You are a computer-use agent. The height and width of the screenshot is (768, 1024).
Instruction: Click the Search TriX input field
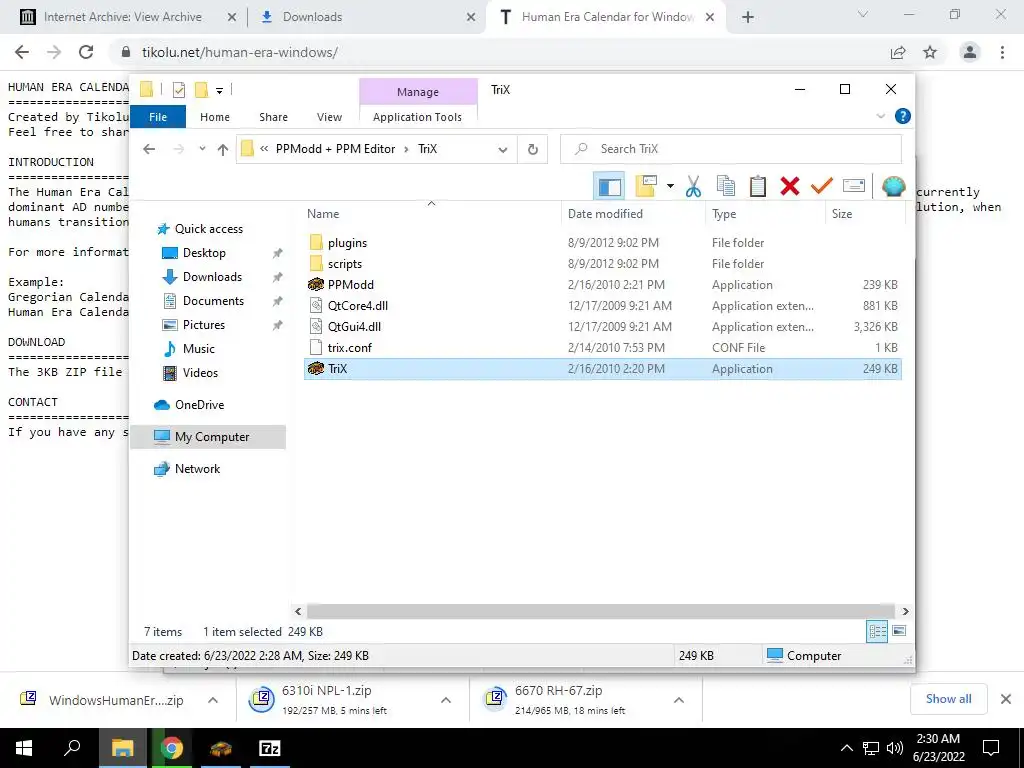pos(731,149)
